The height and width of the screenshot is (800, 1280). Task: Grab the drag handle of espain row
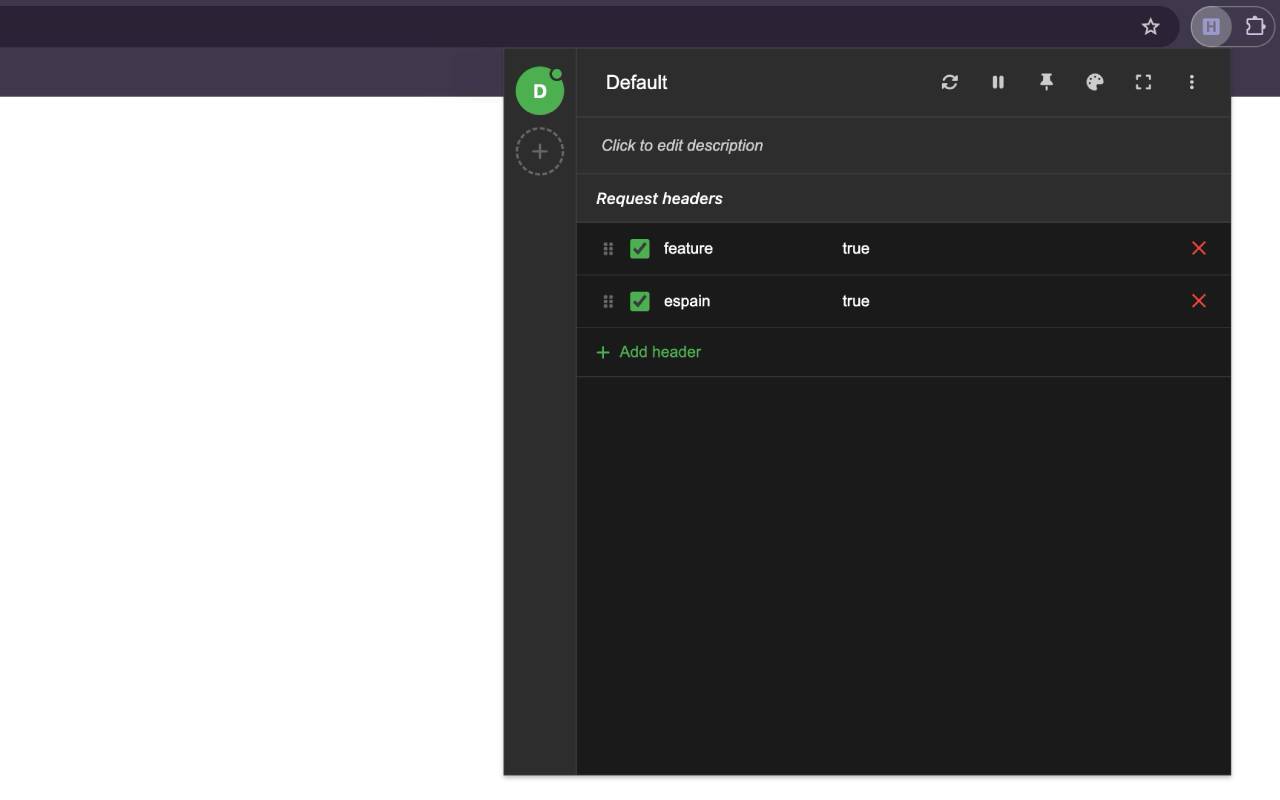(x=608, y=301)
